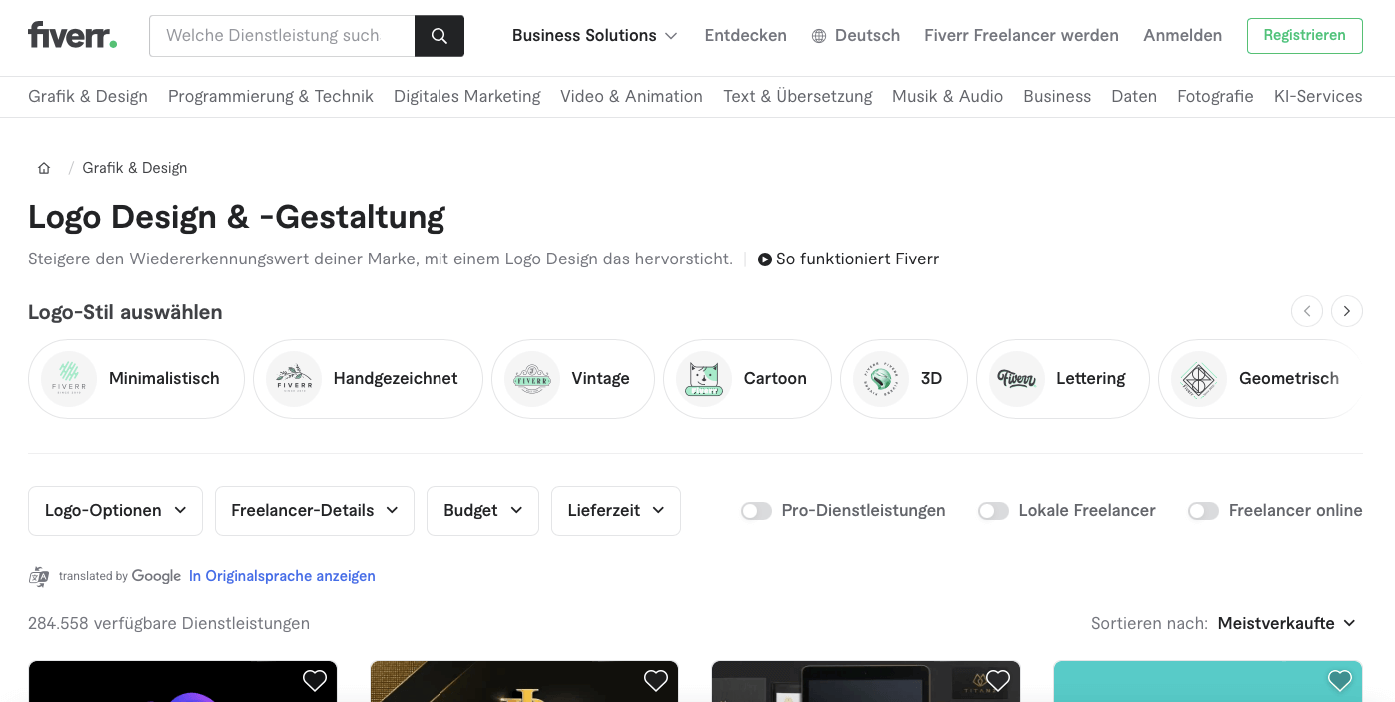The image size is (1395, 702).
Task: Click the Welche Dienstleistung search field
Action: pyautogui.click(x=282, y=36)
